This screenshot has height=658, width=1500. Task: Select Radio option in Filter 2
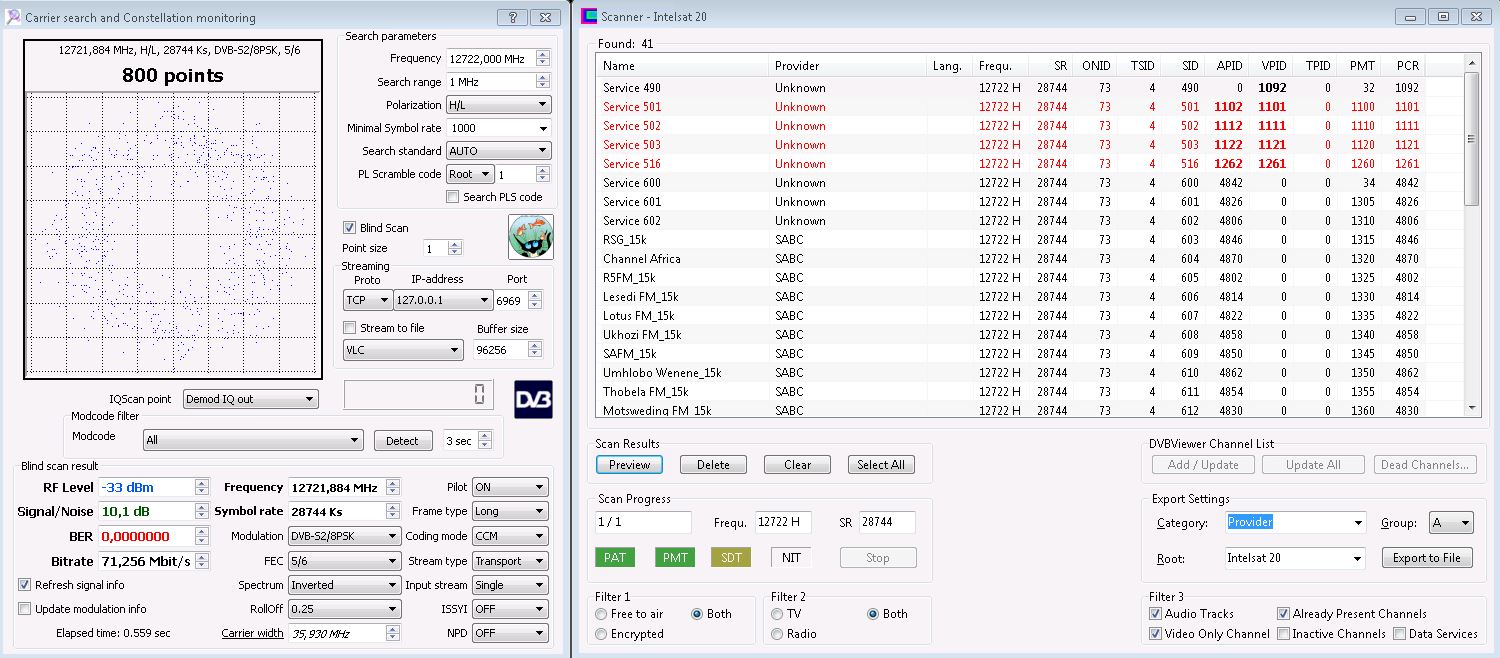777,634
